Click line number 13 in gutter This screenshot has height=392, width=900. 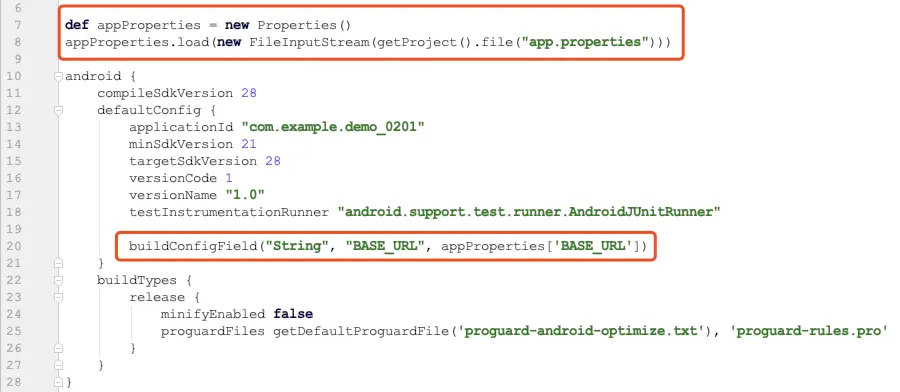click(x=13, y=127)
